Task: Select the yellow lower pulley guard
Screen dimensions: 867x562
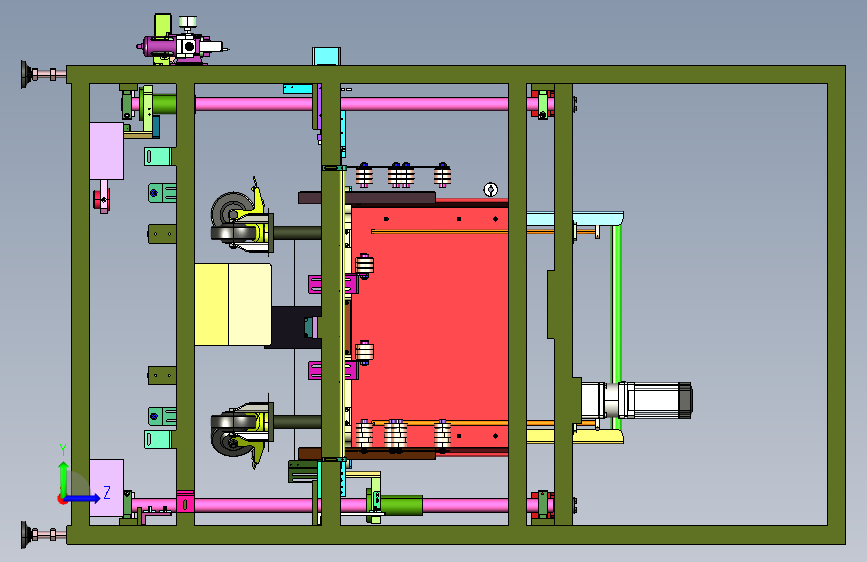Action: pyautogui.click(x=575, y=436)
